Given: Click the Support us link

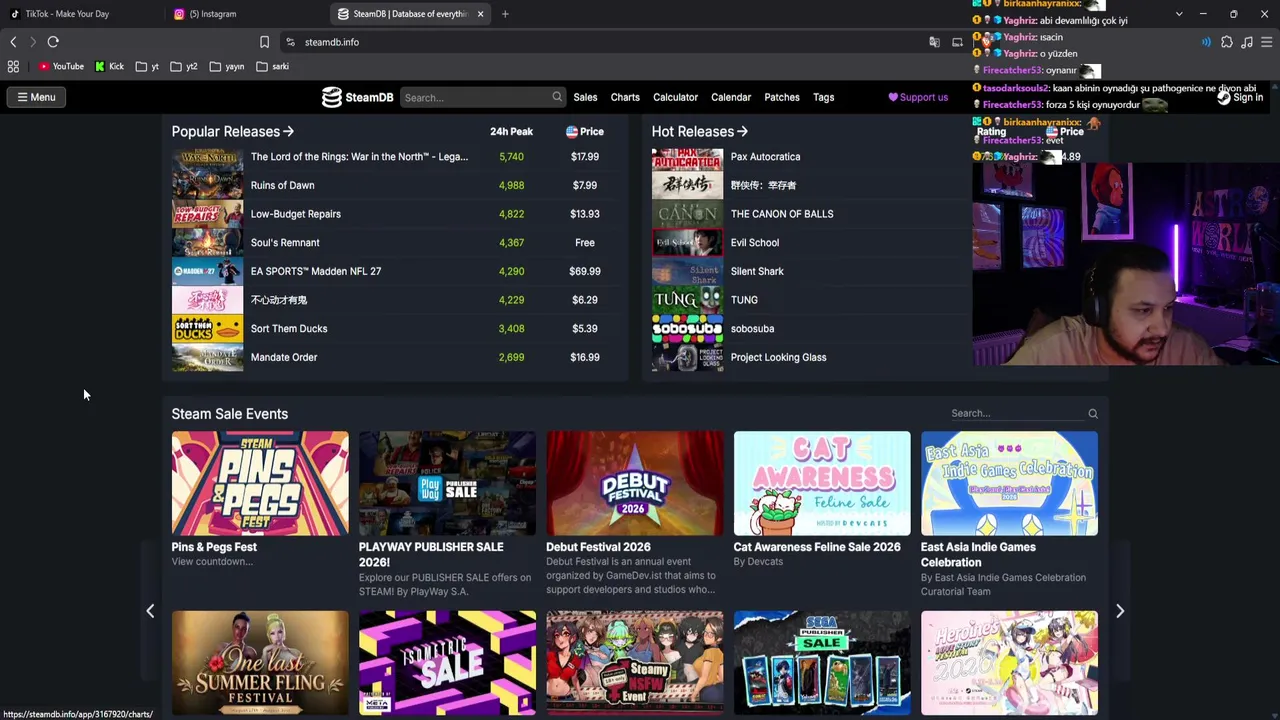Looking at the screenshot, I should tap(918, 97).
